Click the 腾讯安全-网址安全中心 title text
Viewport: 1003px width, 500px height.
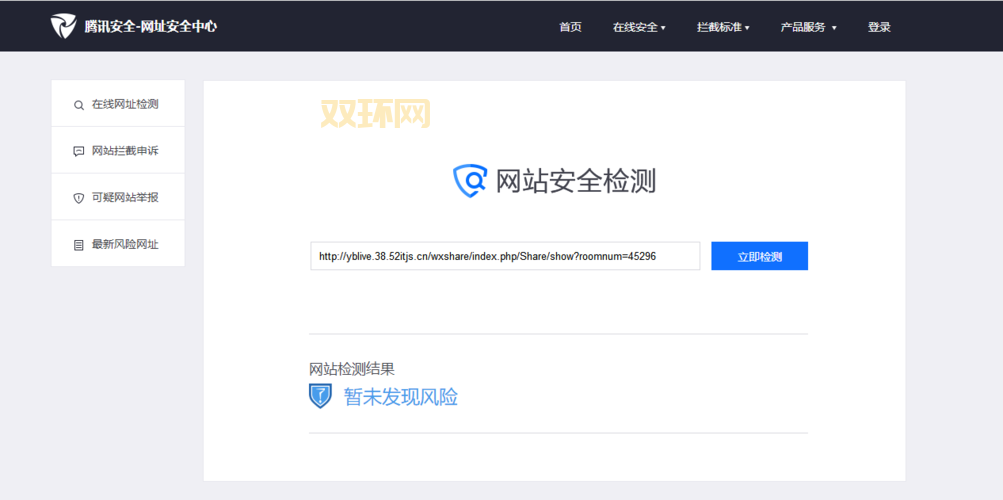tap(150, 27)
